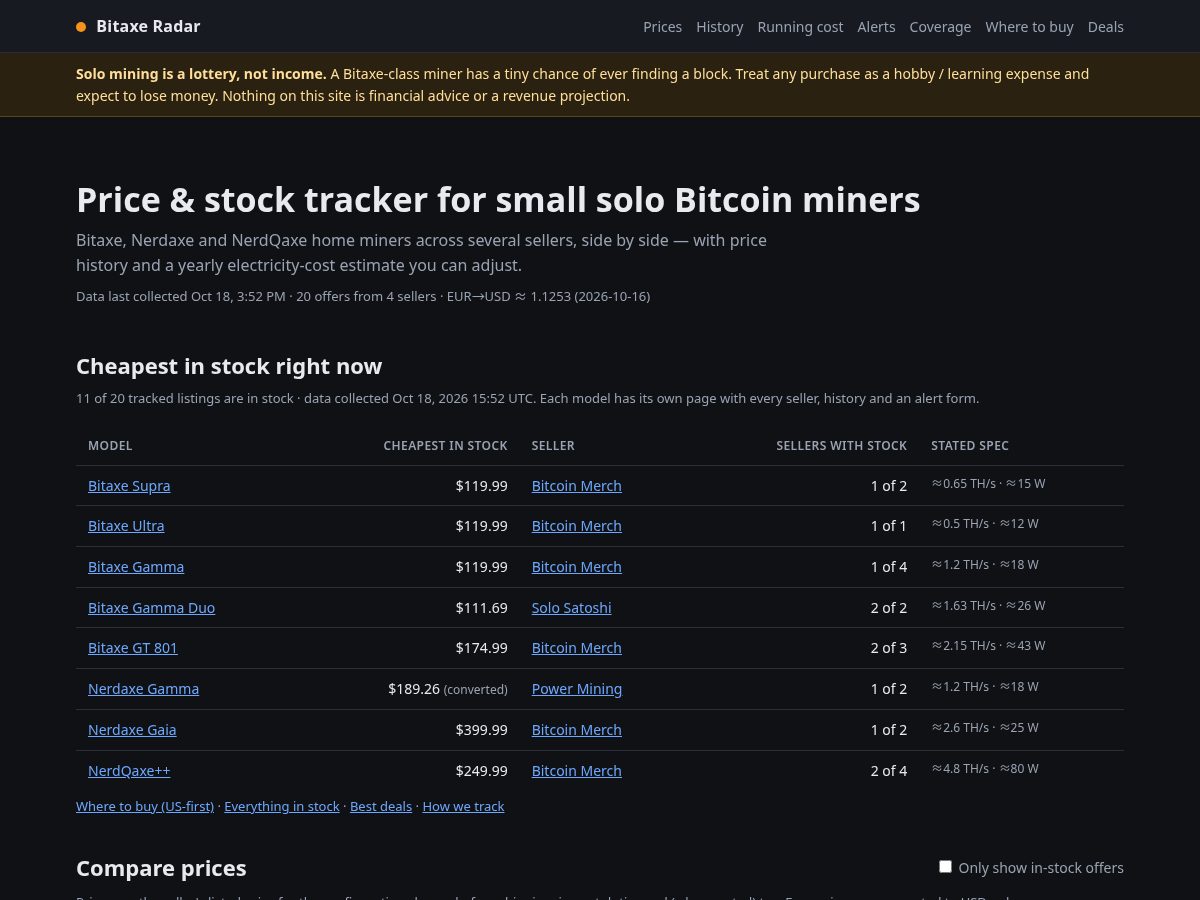Open the Bitaxe Radar home link
The image size is (1200, 900).
(138, 27)
